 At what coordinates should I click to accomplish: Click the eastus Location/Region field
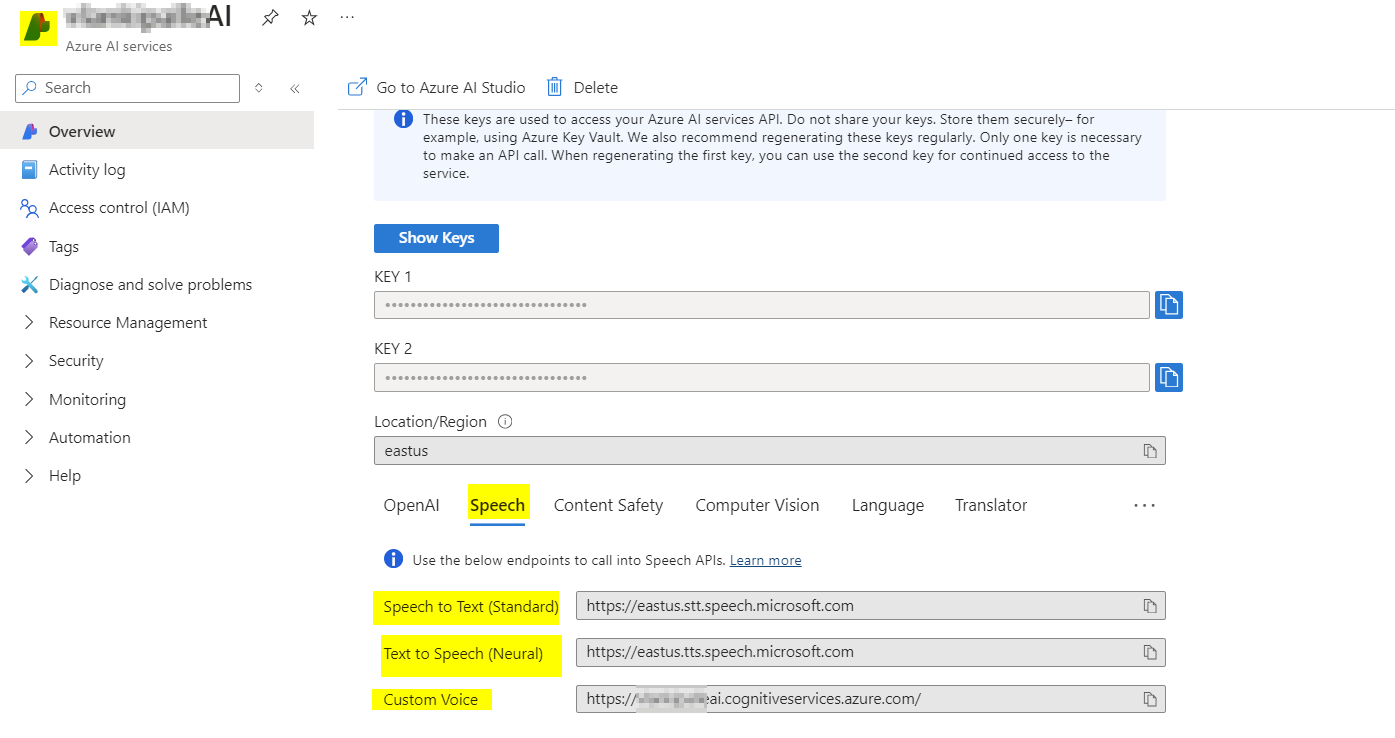[770, 451]
